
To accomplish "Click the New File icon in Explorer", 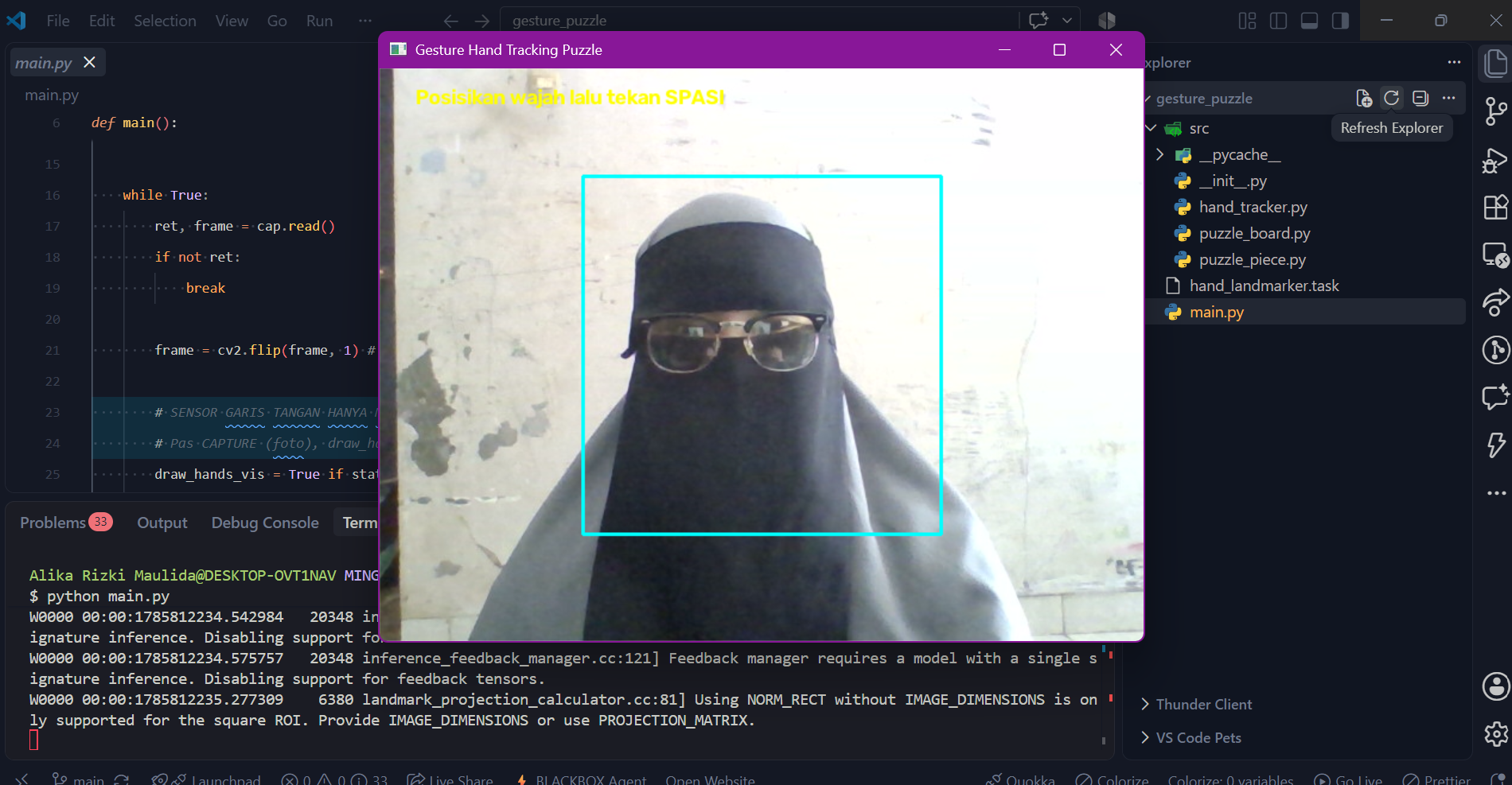I will pyautogui.click(x=1364, y=98).
